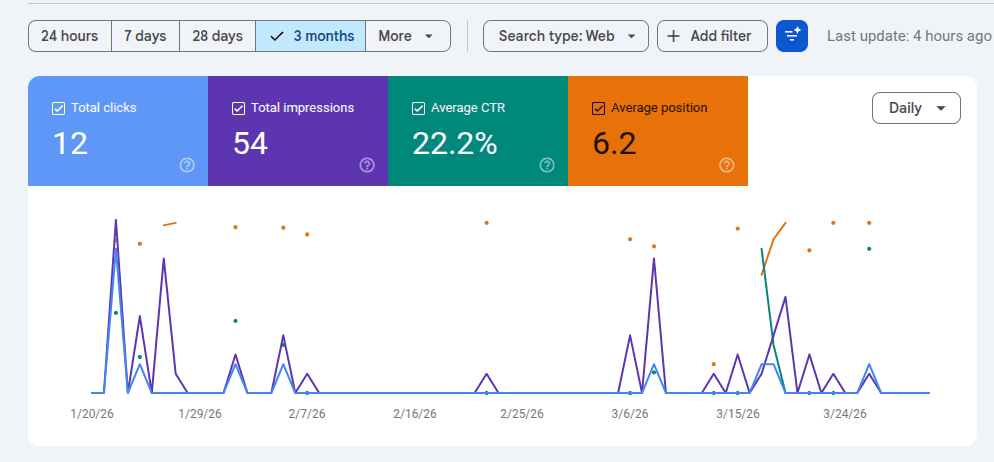Viewport: 994px width, 462px height.
Task: Click the AI-assisted filter sparkle icon
Action: coord(792,36)
